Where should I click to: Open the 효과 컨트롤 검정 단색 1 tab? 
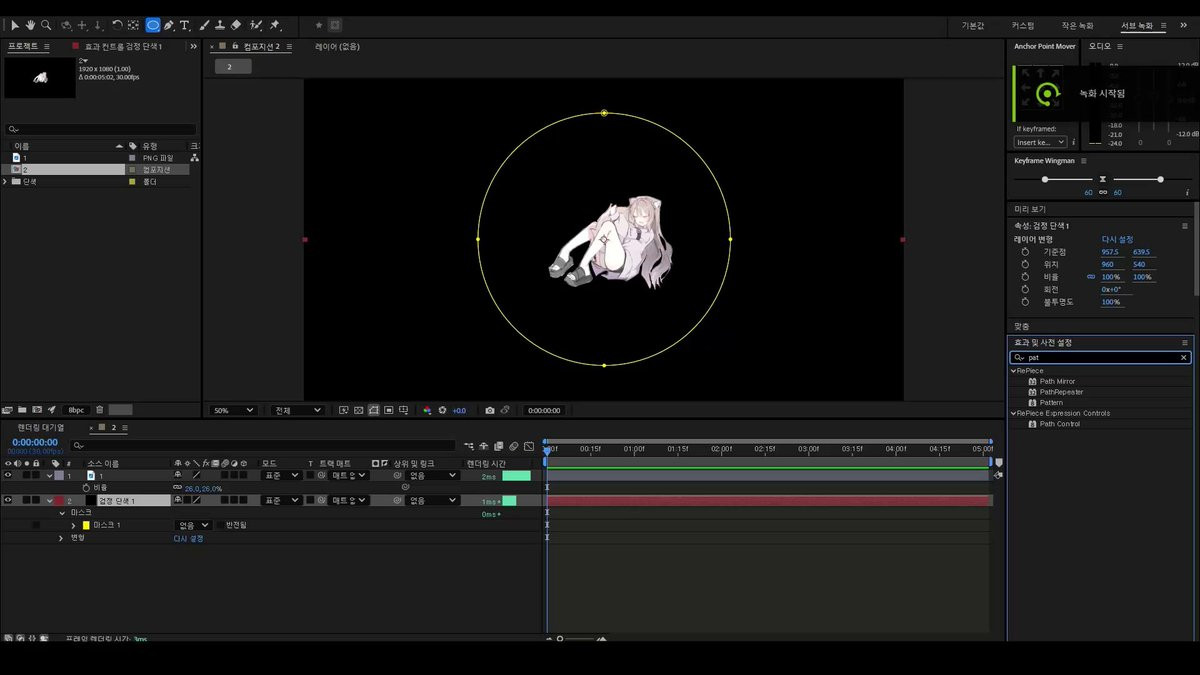pyautogui.click(x=123, y=46)
